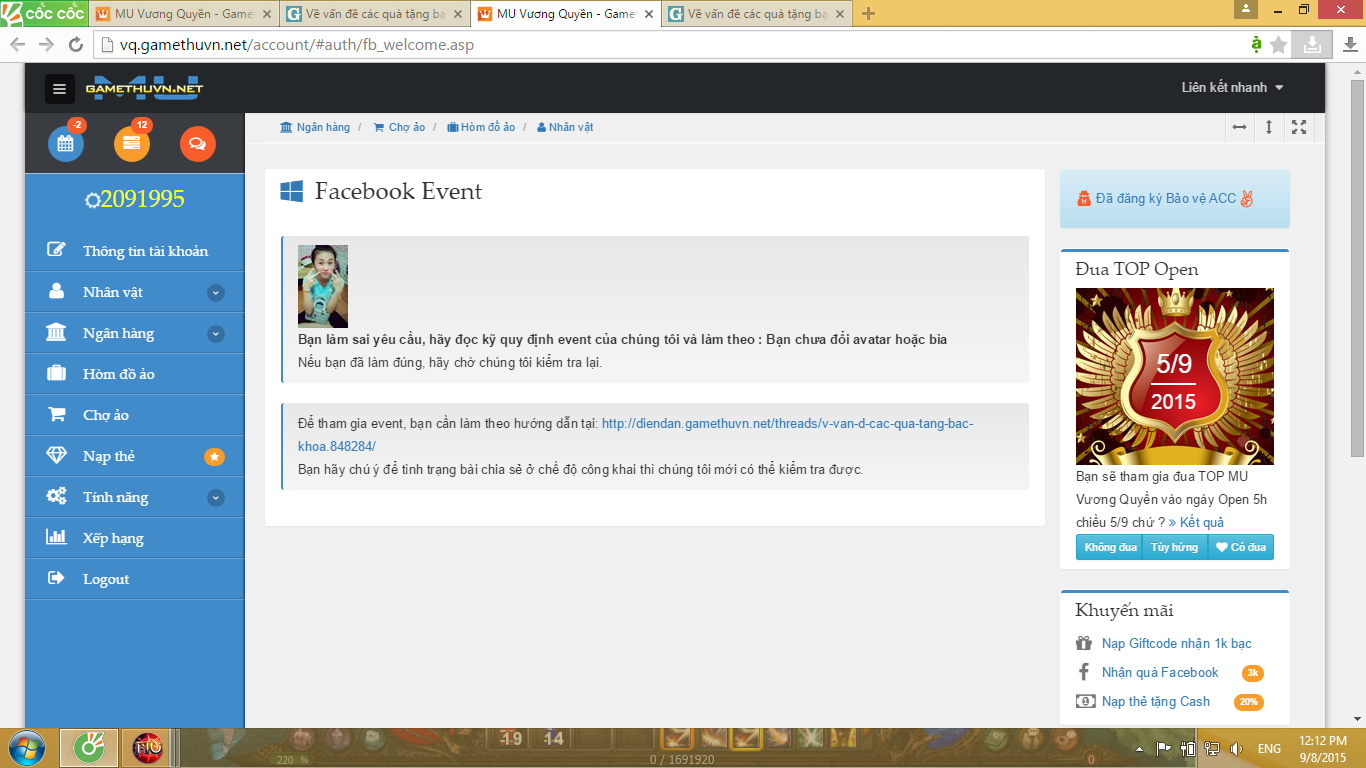
Task: Expand the Ngân hàng sidebar chevron
Action: click(x=216, y=334)
